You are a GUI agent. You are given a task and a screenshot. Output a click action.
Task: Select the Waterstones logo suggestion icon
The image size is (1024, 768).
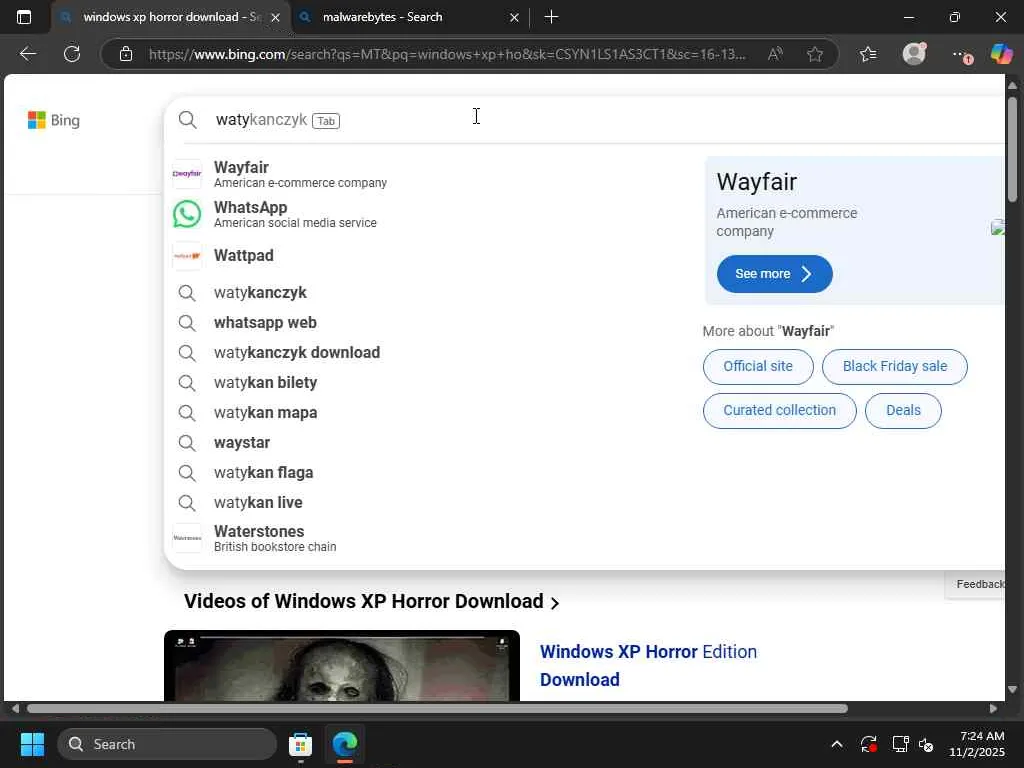[x=187, y=538]
